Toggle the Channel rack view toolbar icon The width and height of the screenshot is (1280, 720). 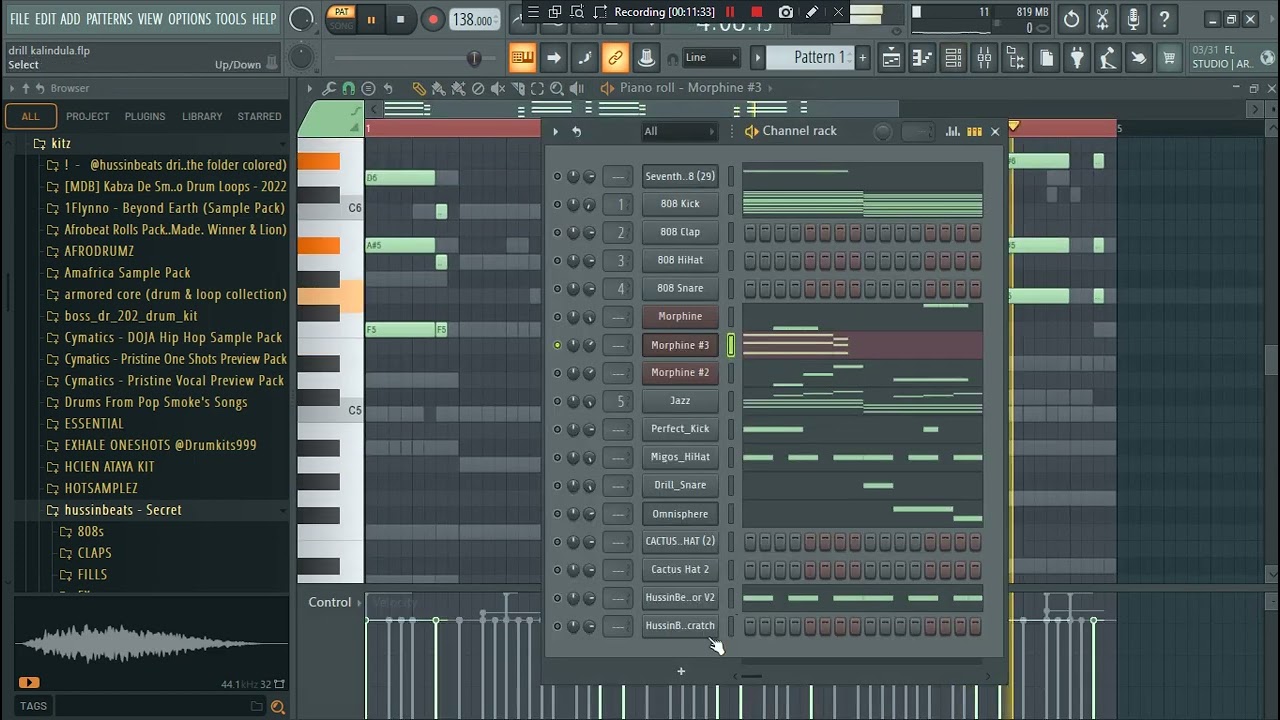953,58
